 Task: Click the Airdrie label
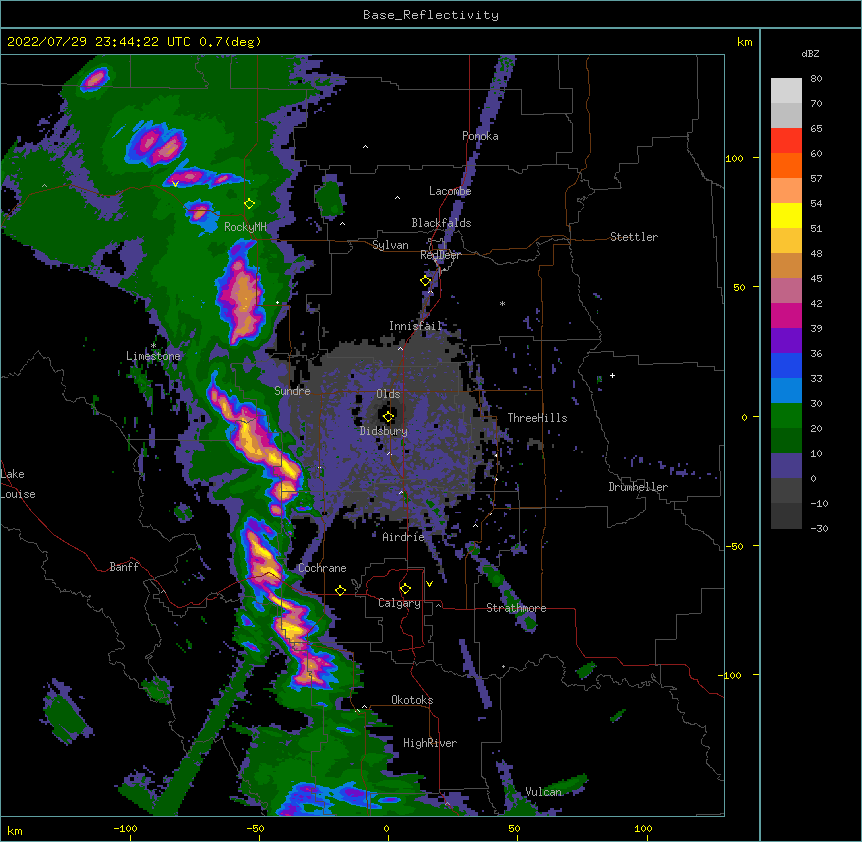point(404,537)
